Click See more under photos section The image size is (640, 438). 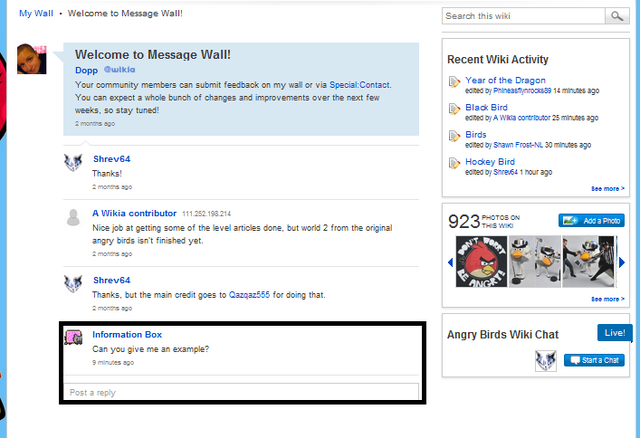(608, 299)
